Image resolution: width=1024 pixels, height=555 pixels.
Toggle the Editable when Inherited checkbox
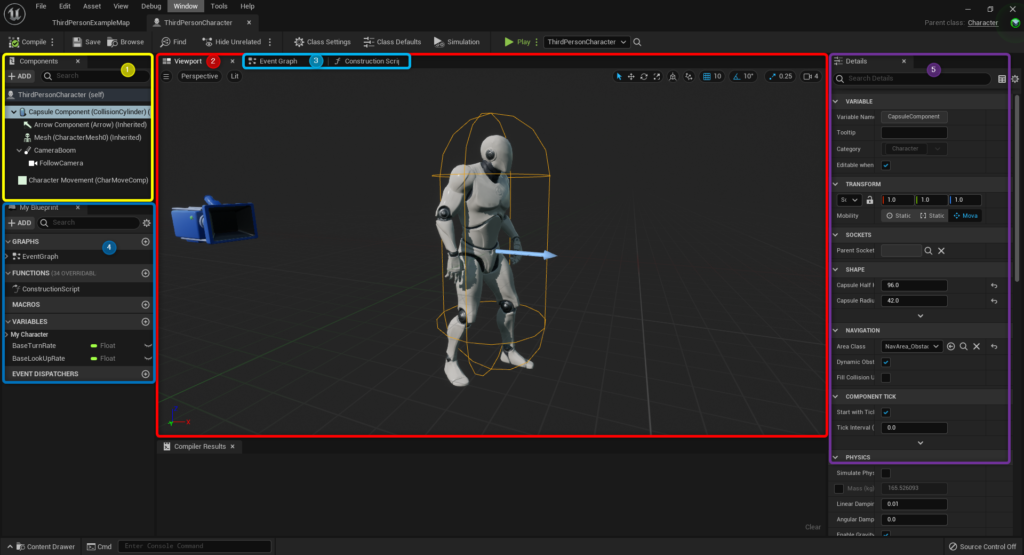point(886,165)
